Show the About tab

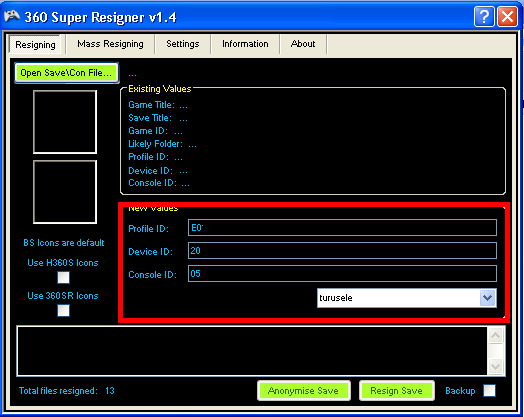tap(303, 44)
